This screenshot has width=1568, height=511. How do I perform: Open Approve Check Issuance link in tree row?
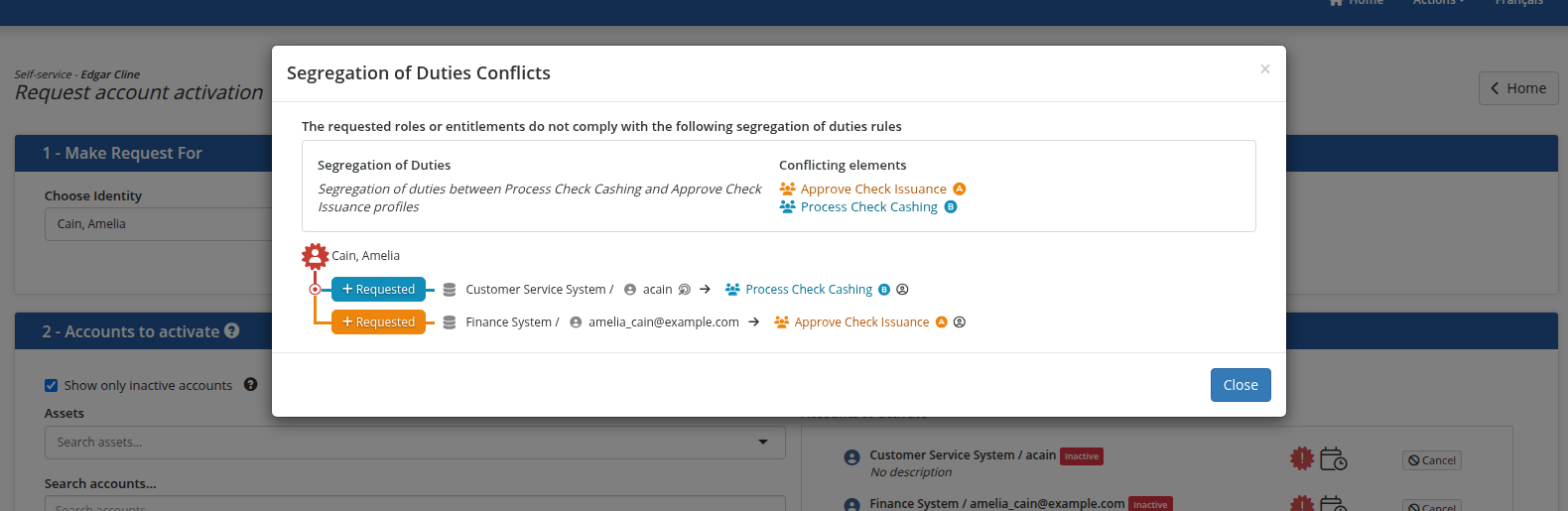coord(861,322)
